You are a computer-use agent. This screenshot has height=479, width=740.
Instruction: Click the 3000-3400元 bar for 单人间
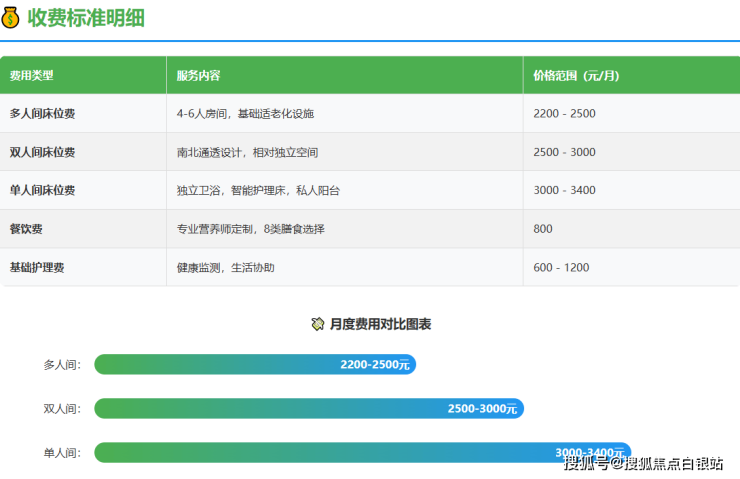362,452
